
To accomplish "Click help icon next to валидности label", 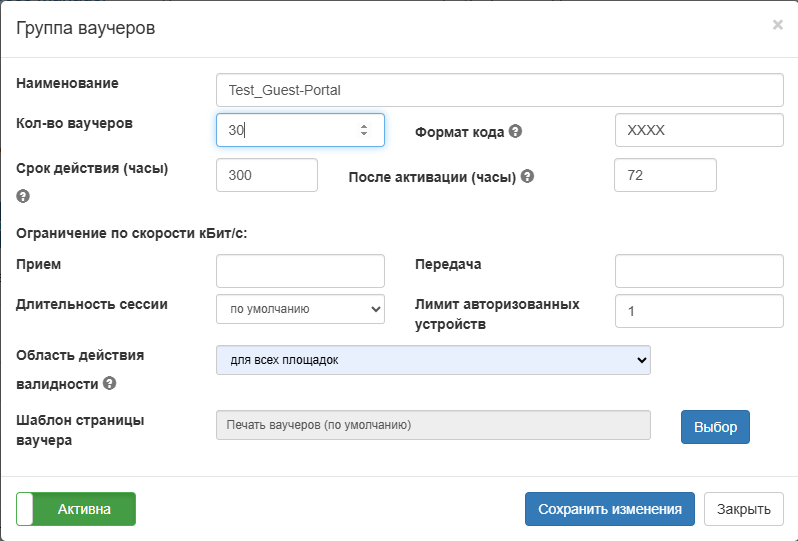I will (109, 383).
